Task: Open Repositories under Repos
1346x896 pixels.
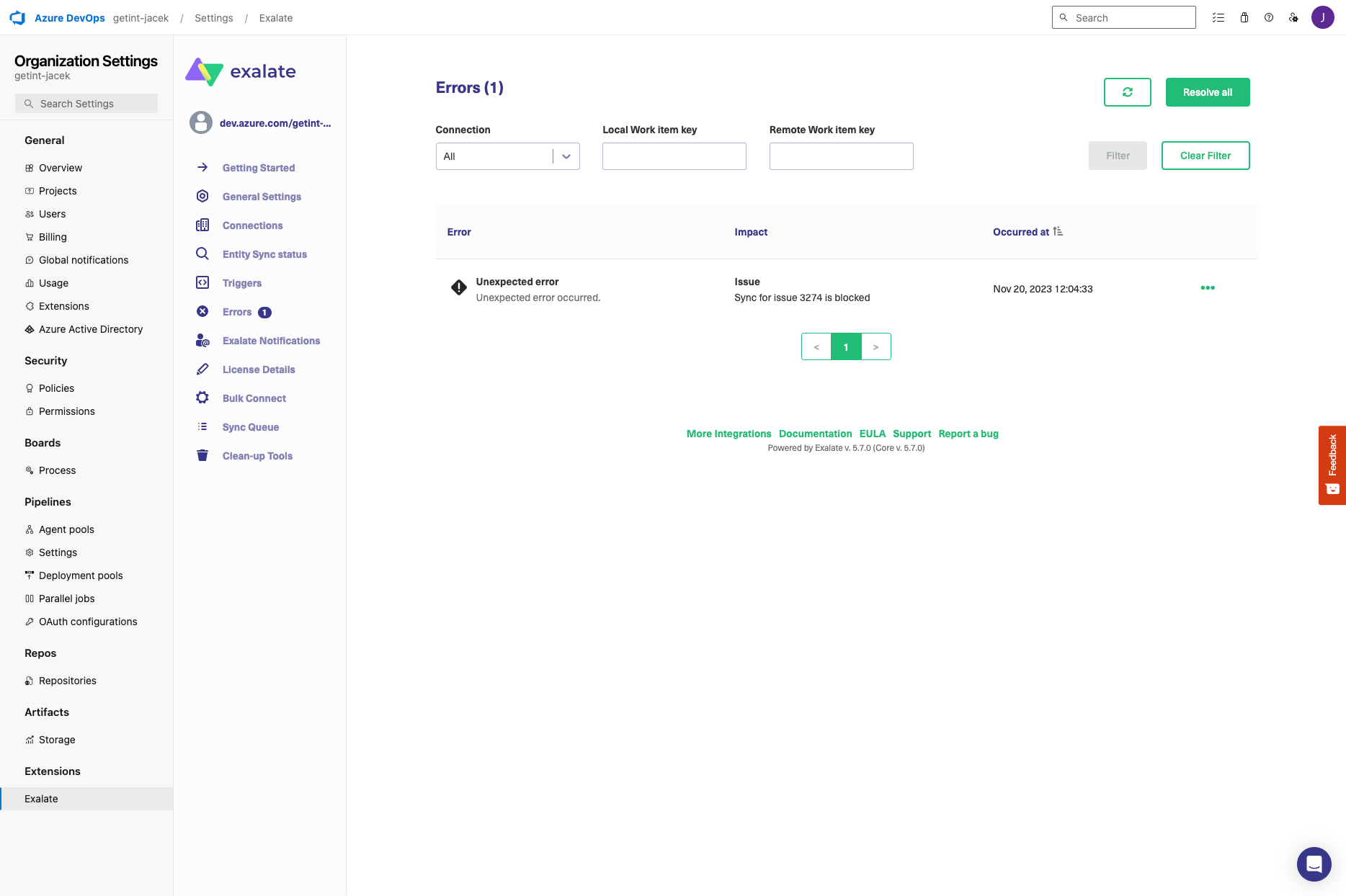Action: pyautogui.click(x=68, y=681)
